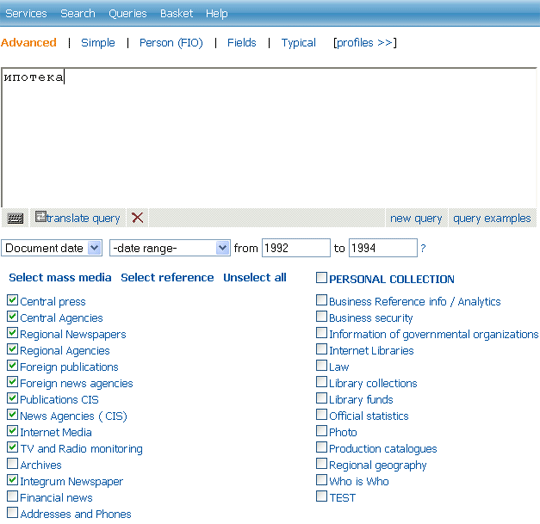Expand the [profiles >>] link
Viewport: 540px width, 524px height.
(x=365, y=43)
